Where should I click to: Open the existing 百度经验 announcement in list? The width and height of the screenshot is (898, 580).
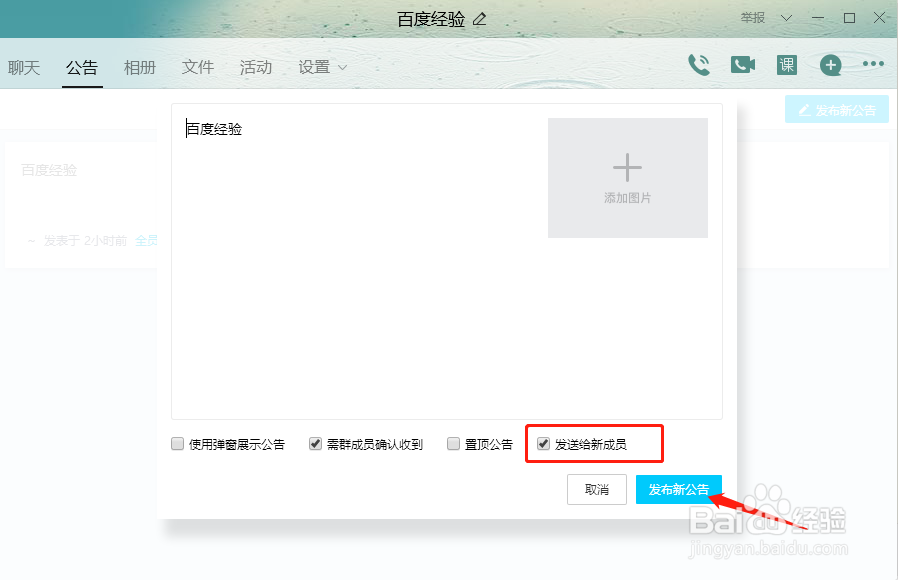(x=49, y=170)
